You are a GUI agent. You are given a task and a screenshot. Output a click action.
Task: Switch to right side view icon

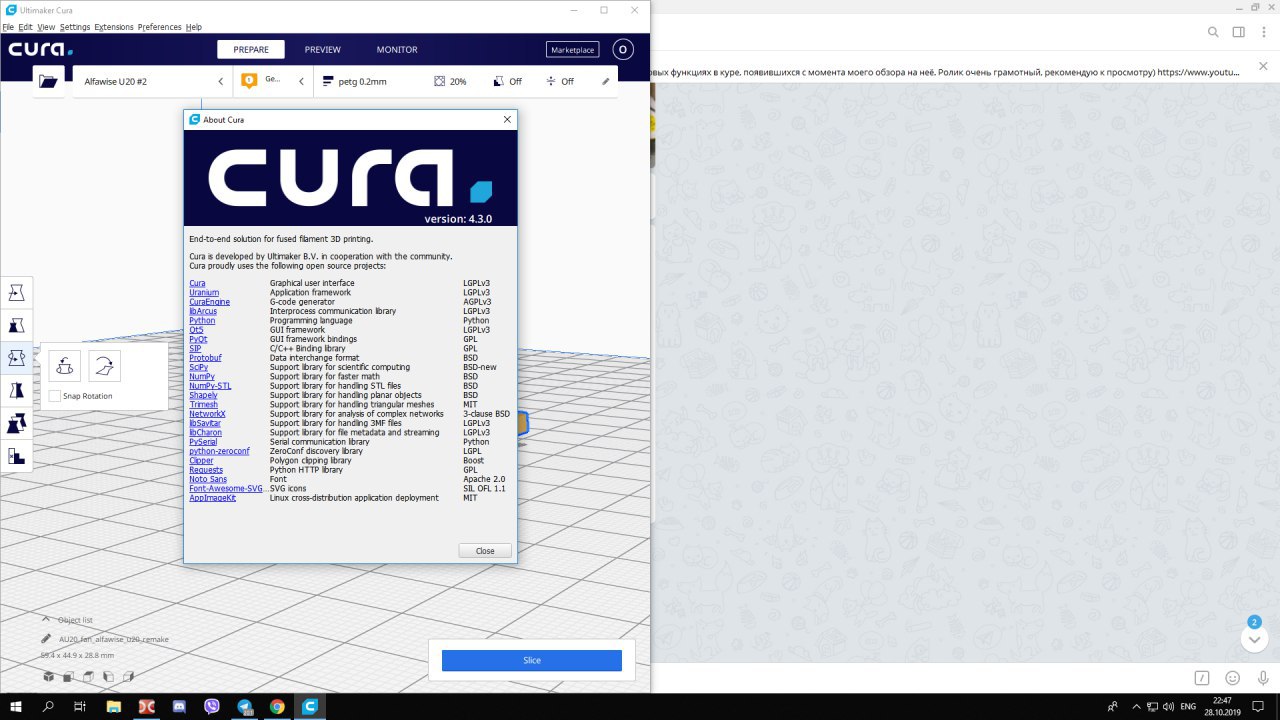128,677
